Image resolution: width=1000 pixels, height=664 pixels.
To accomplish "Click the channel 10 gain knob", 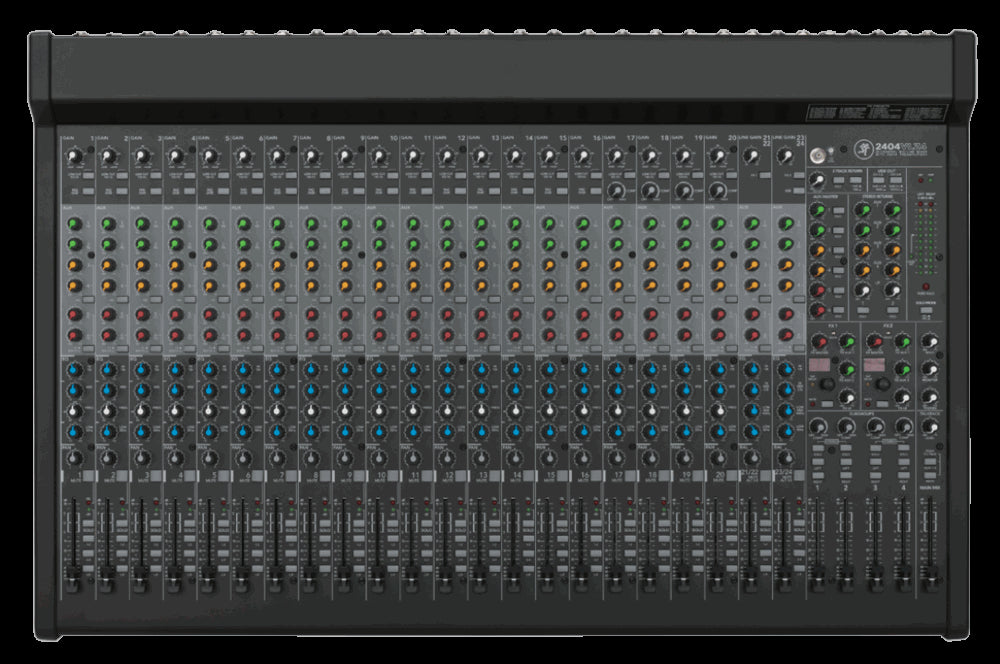I will coord(379,156).
